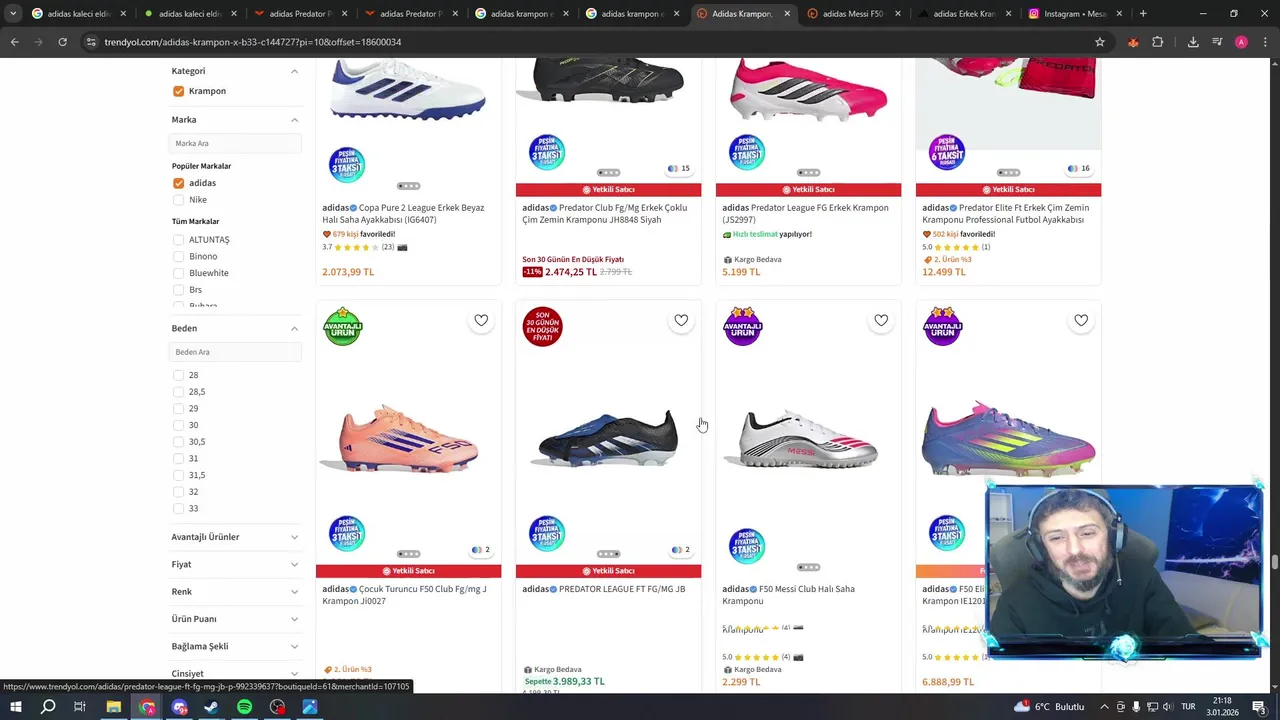Click heart icon on Predator League FT product

tap(681, 320)
